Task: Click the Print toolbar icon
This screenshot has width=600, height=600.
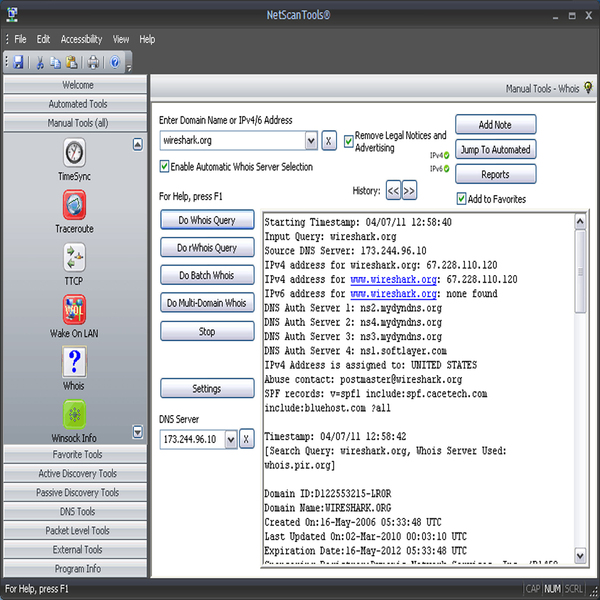Action: click(x=93, y=62)
